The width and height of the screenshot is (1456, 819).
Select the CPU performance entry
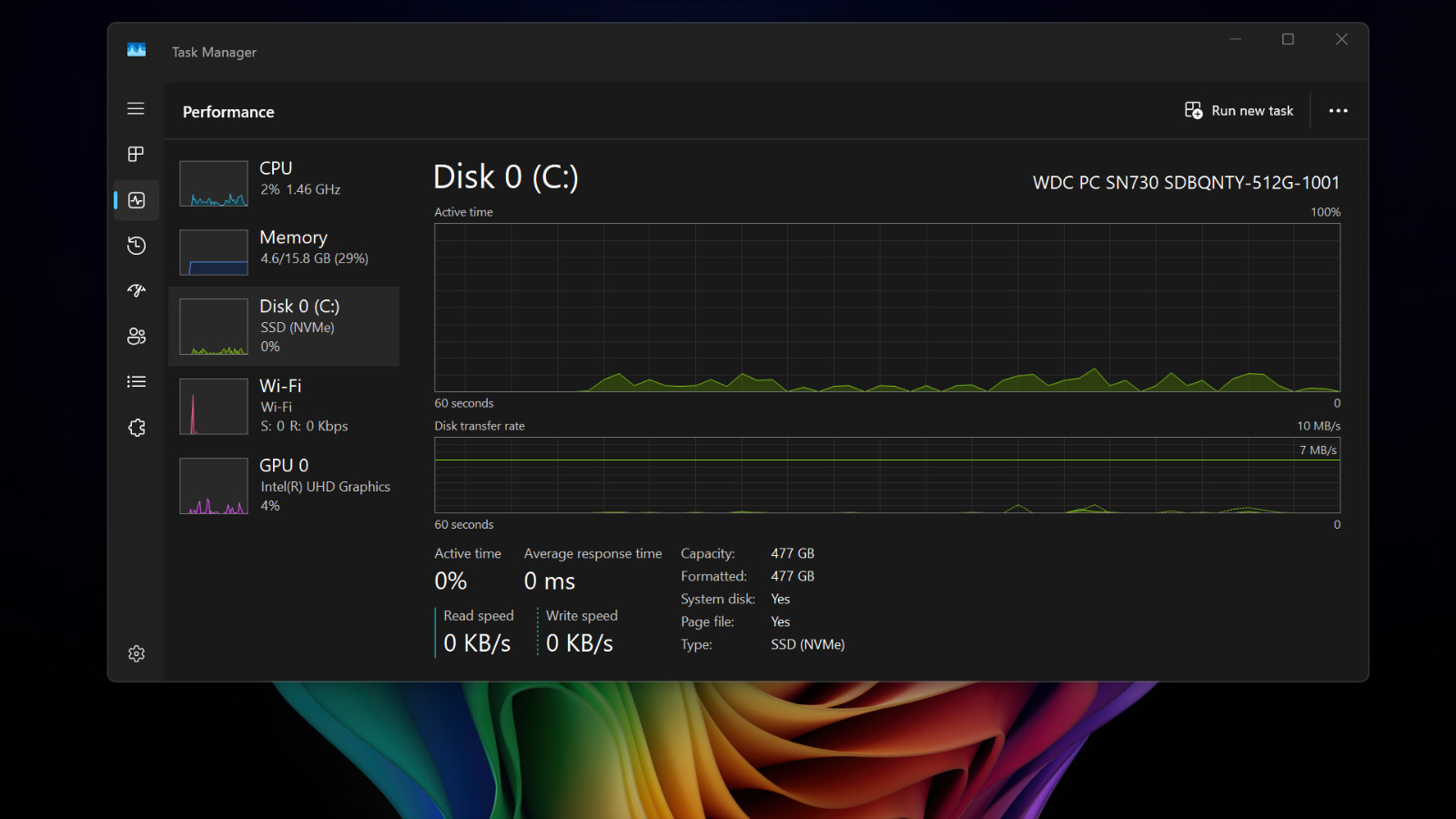pos(284,182)
